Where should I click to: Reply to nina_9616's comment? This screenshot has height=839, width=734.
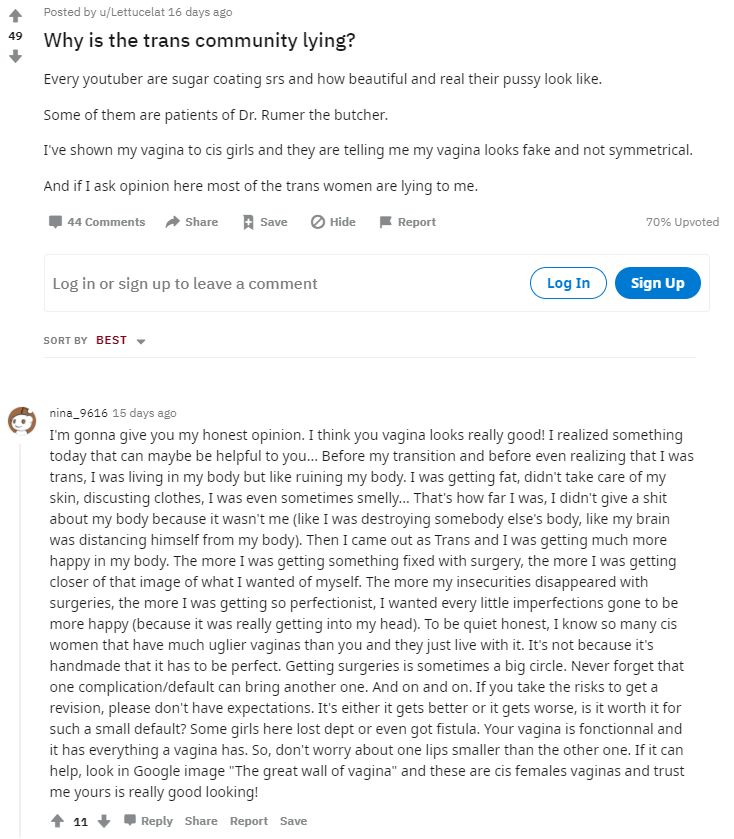(x=148, y=821)
